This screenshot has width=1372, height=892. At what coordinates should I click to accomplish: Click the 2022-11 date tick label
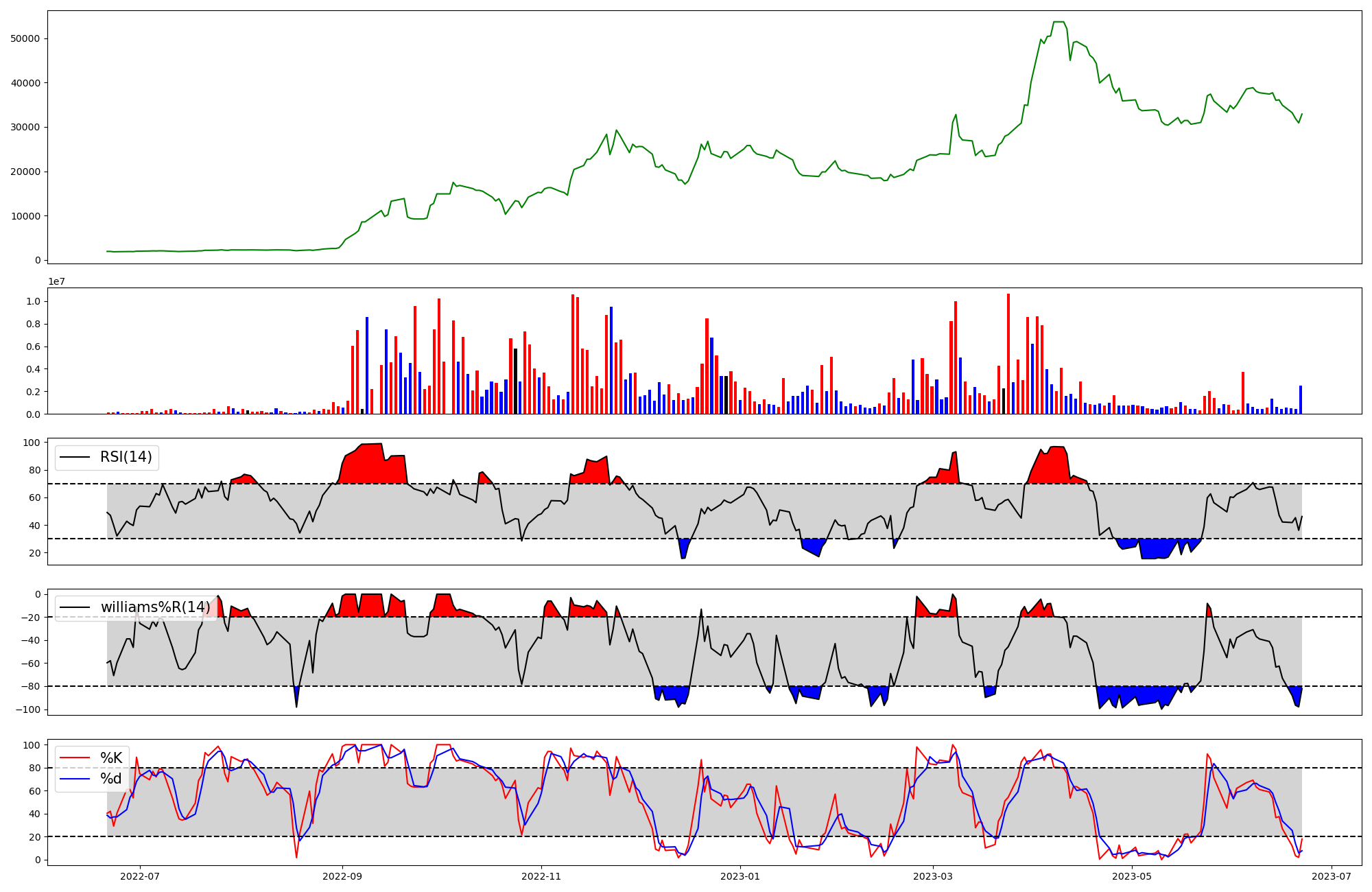coord(542,876)
